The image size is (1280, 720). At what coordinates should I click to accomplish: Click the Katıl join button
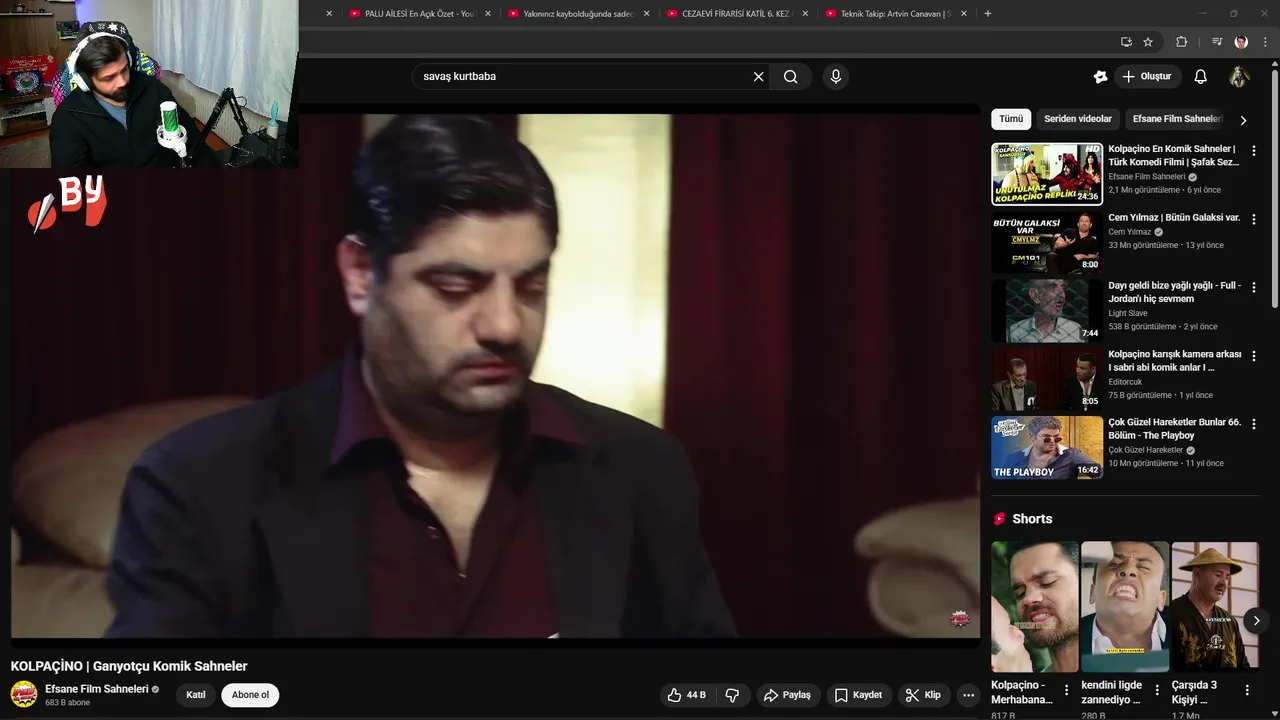[x=196, y=695]
